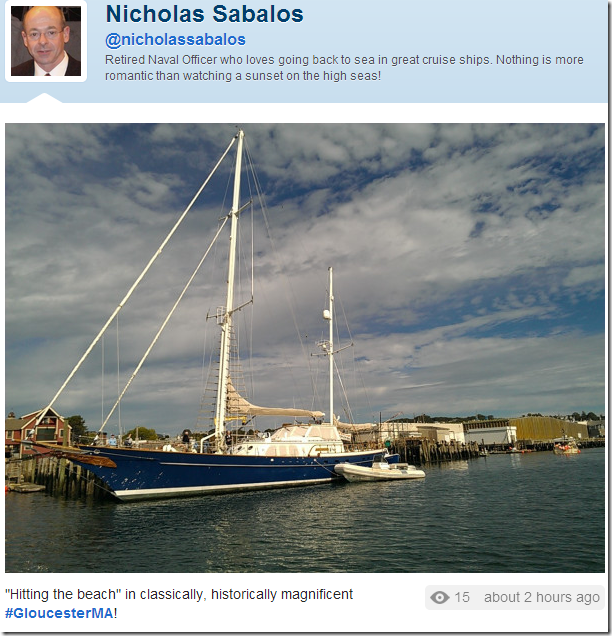The width and height of the screenshot is (612, 636).
Task: Click the Nicholas Sabalos name heading
Action: pos(204,14)
